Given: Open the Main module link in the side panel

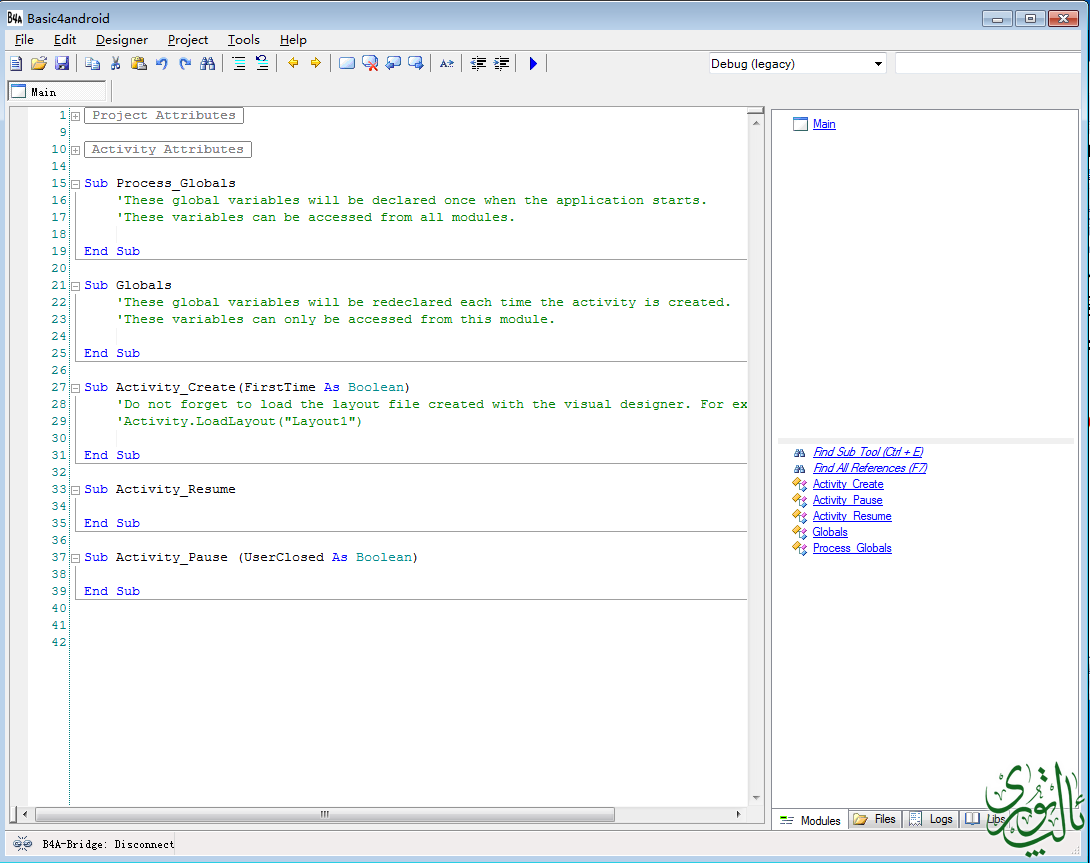Looking at the screenshot, I should click(x=824, y=124).
